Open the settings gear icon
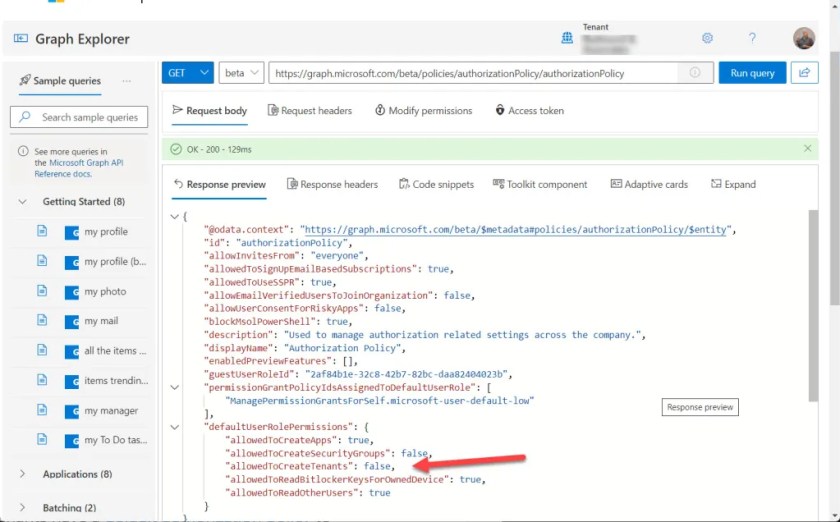This screenshot has height=522, width=840. (x=707, y=38)
